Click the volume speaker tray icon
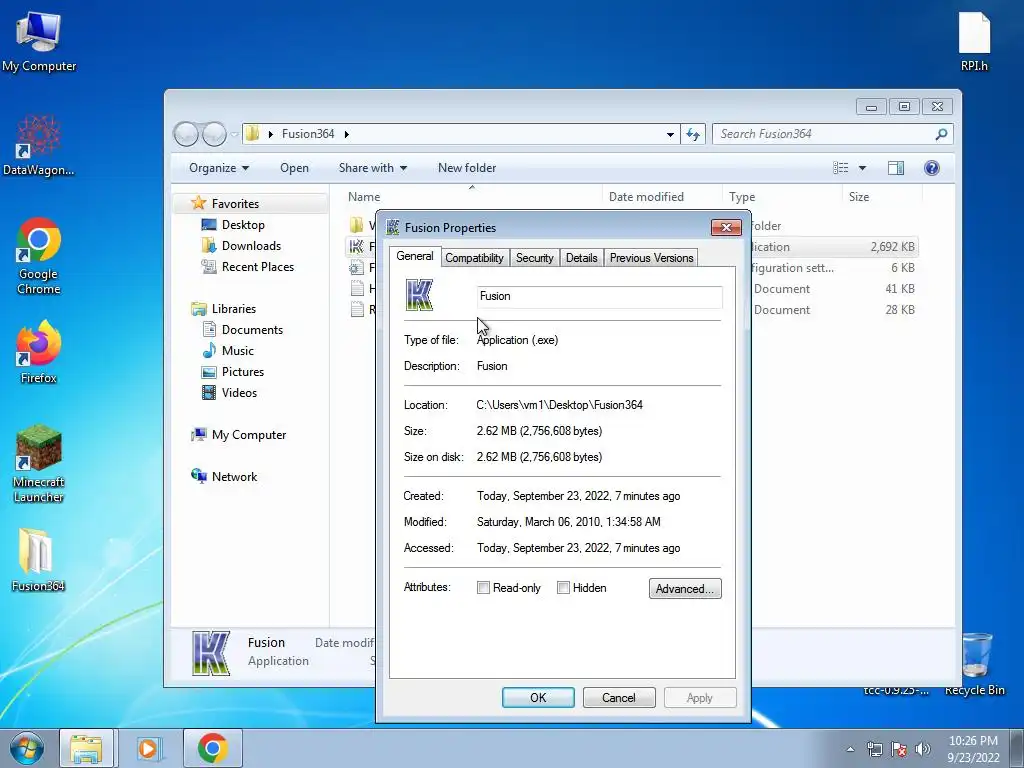1024x768 pixels. click(x=922, y=749)
